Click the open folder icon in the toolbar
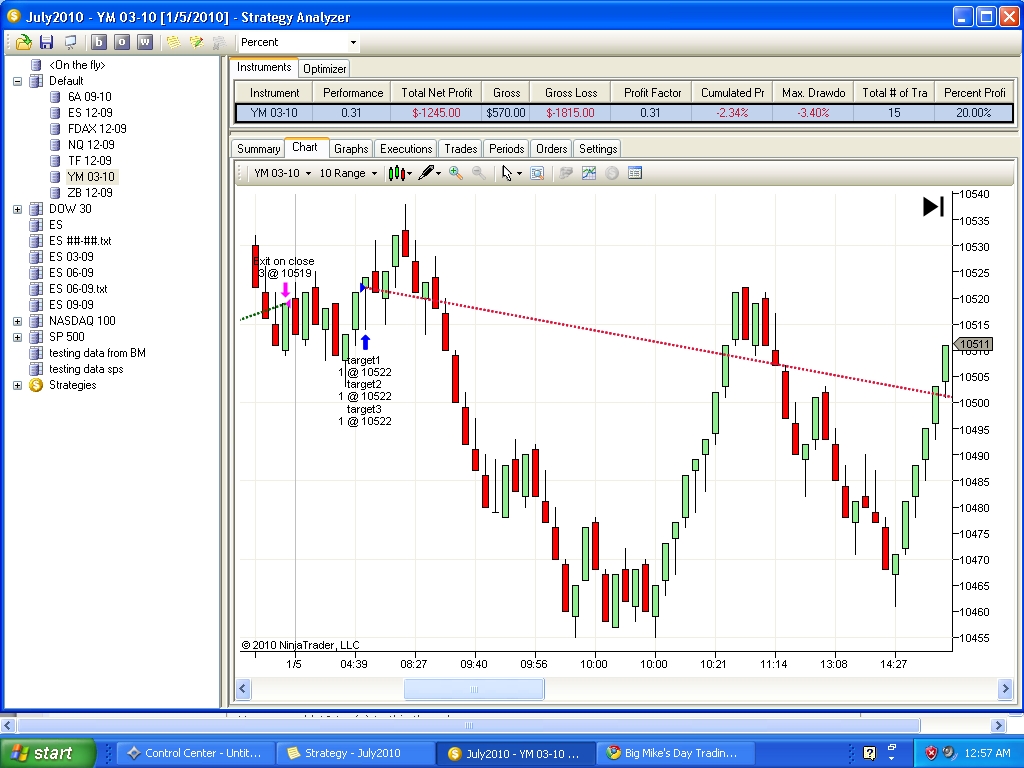Screen dimensions: 1024x768 [24, 42]
